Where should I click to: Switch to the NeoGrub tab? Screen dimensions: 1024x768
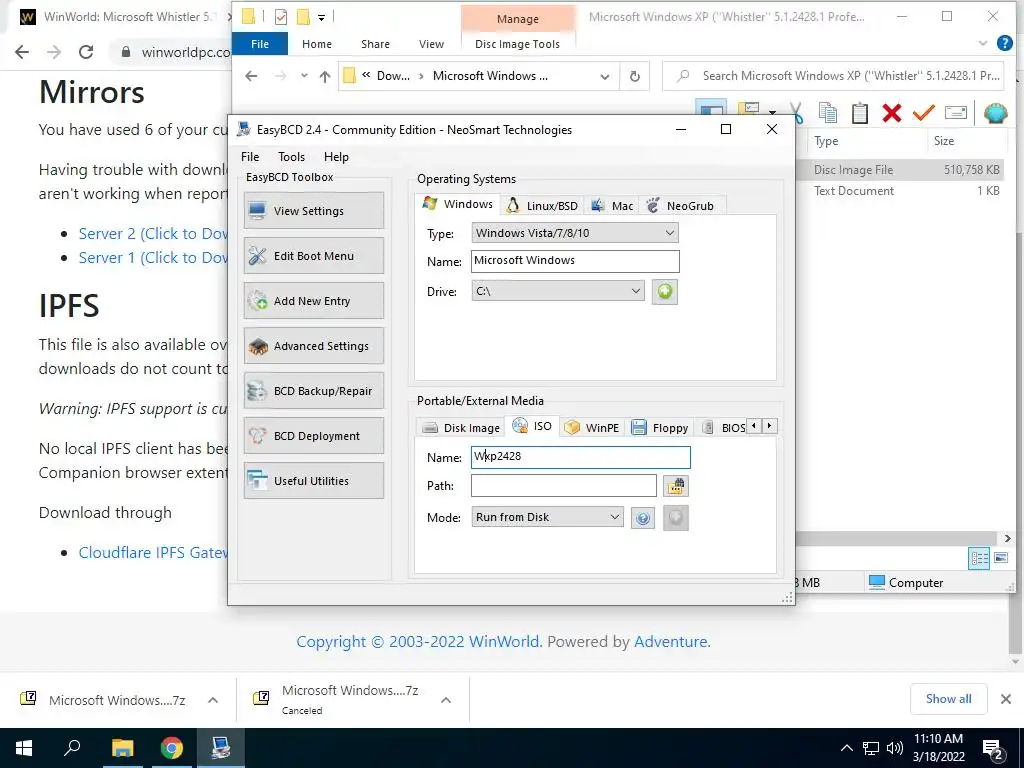tap(680, 206)
